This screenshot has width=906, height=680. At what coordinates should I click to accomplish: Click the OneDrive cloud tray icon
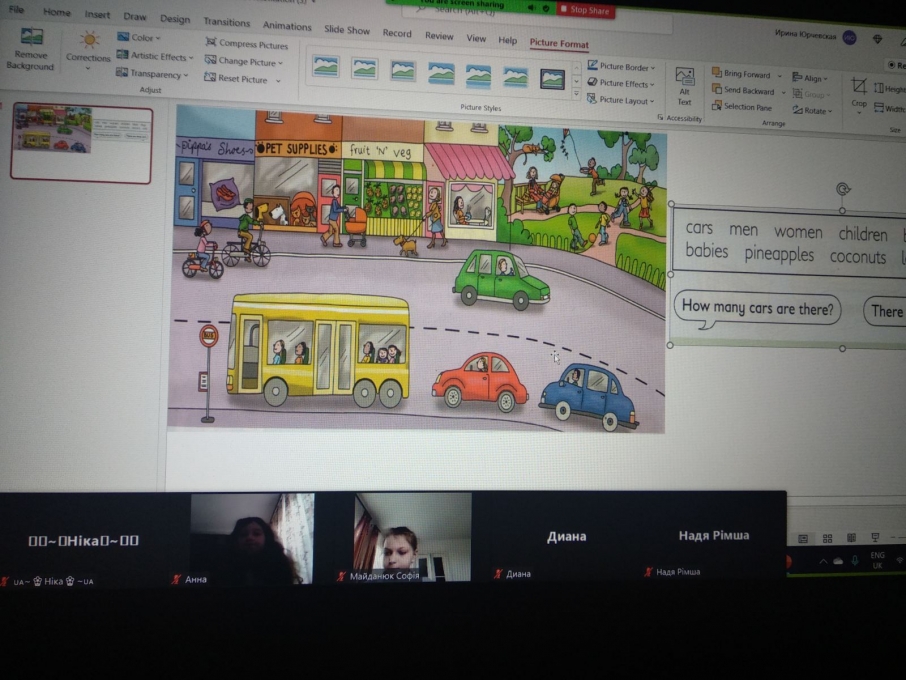[838, 561]
